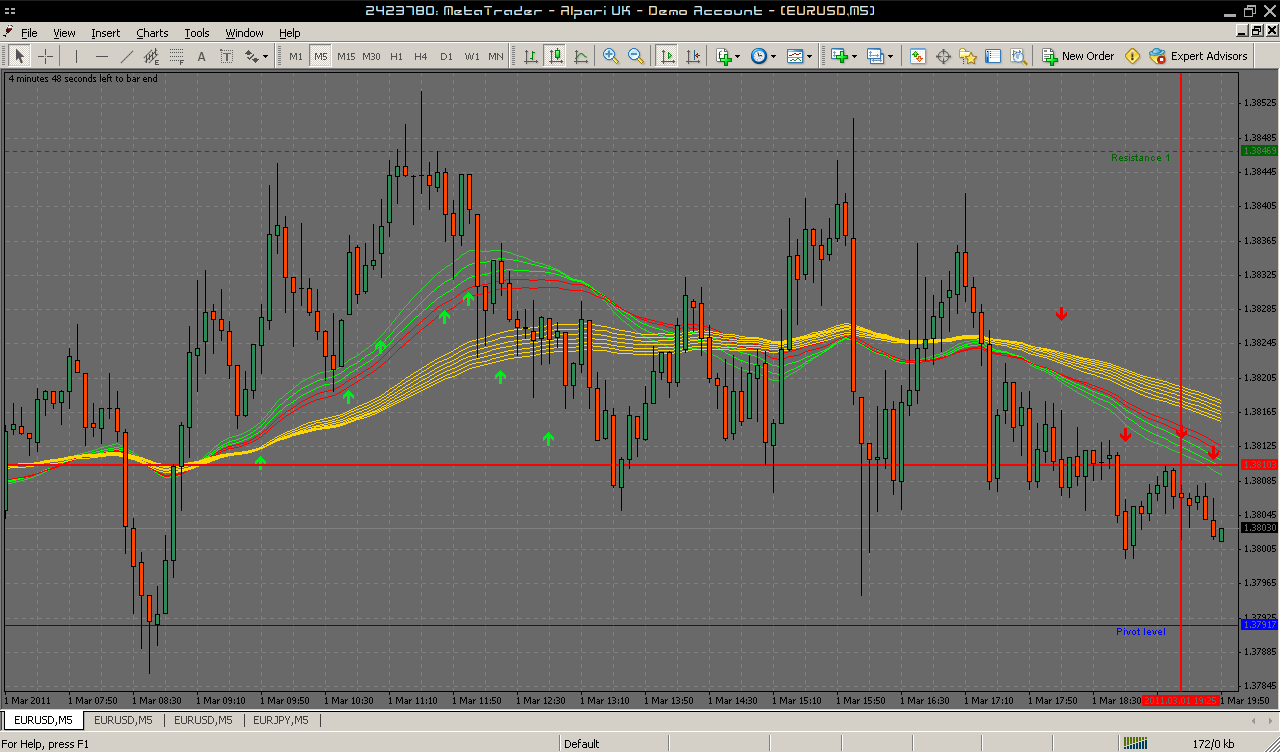Open the MetaEditor yellow diamond icon
1280x752 pixels.
pyautogui.click(x=1132, y=56)
